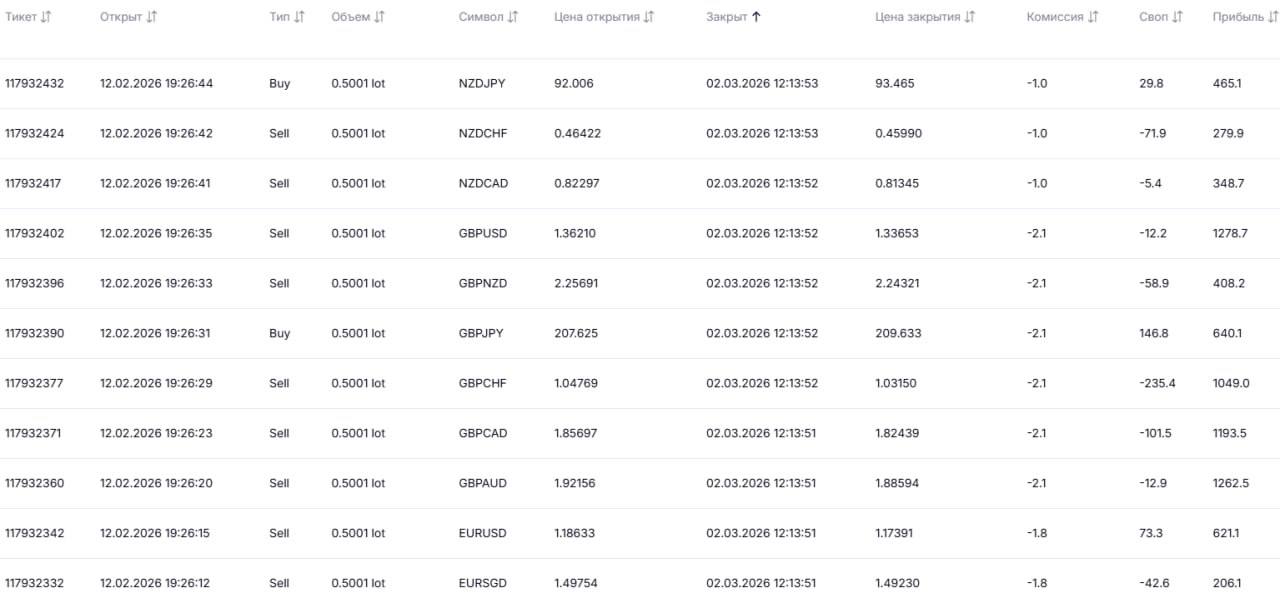Click the sort icon next to Символ
Screen dimensions: 1280x593
pyautogui.click(x=513, y=17)
